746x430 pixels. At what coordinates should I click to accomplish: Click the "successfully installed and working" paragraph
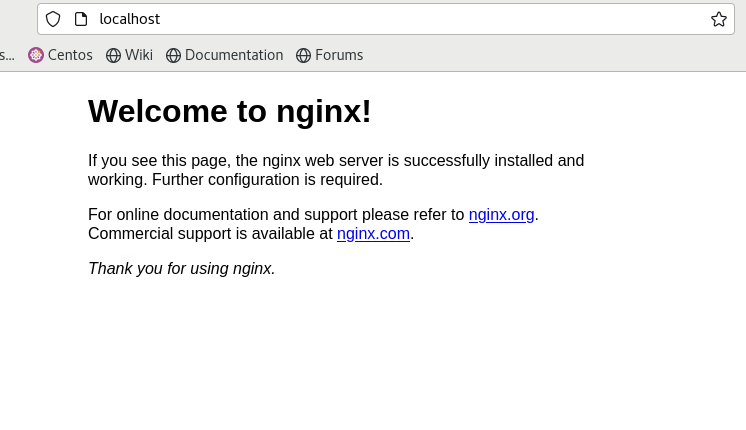[336, 170]
